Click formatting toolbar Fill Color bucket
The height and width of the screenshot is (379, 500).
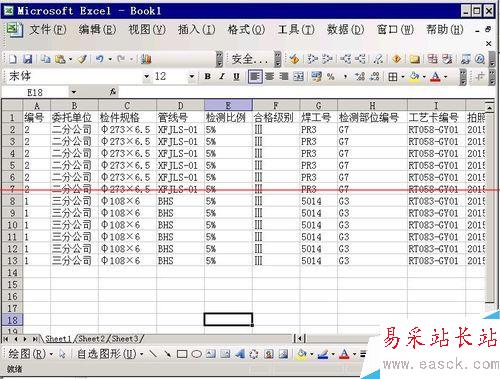point(414,77)
